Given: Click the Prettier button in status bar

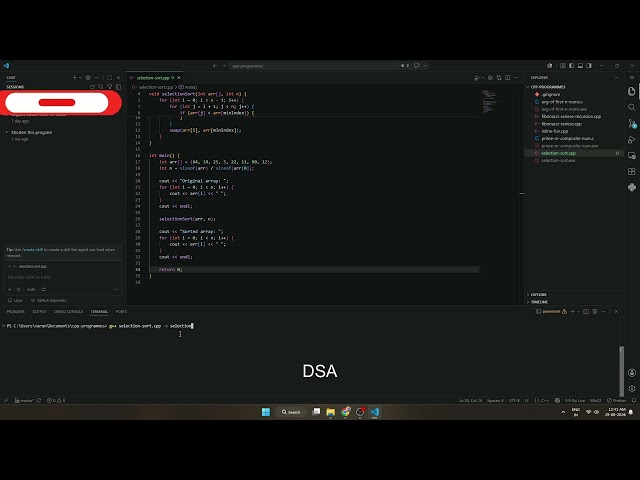Looking at the screenshot, I should click(x=616, y=400).
